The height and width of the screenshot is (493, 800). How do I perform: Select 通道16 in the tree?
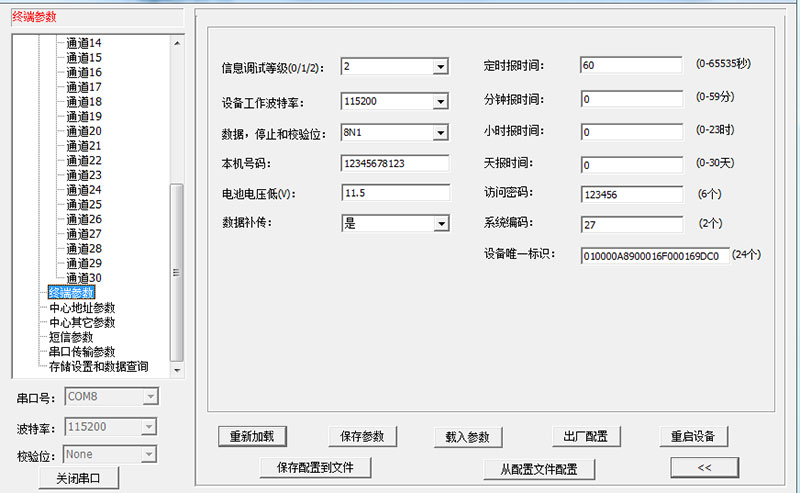[x=84, y=72]
